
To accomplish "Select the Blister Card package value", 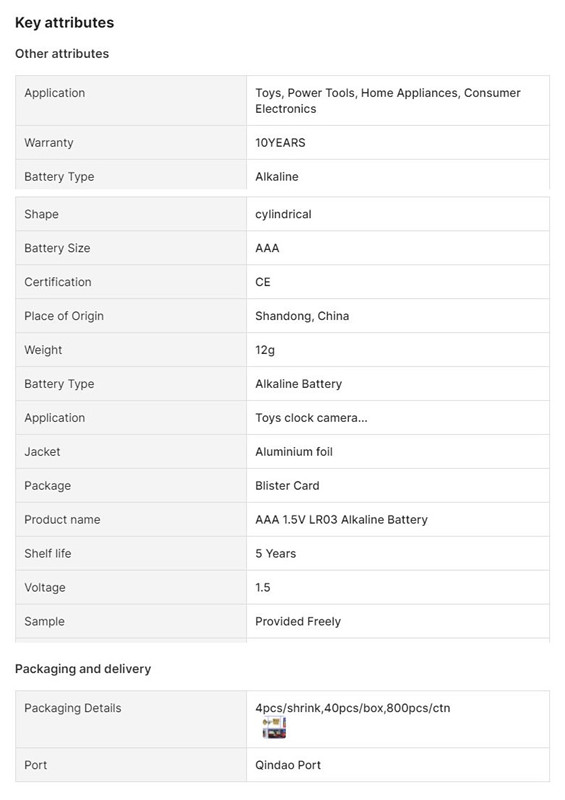I will 287,486.
